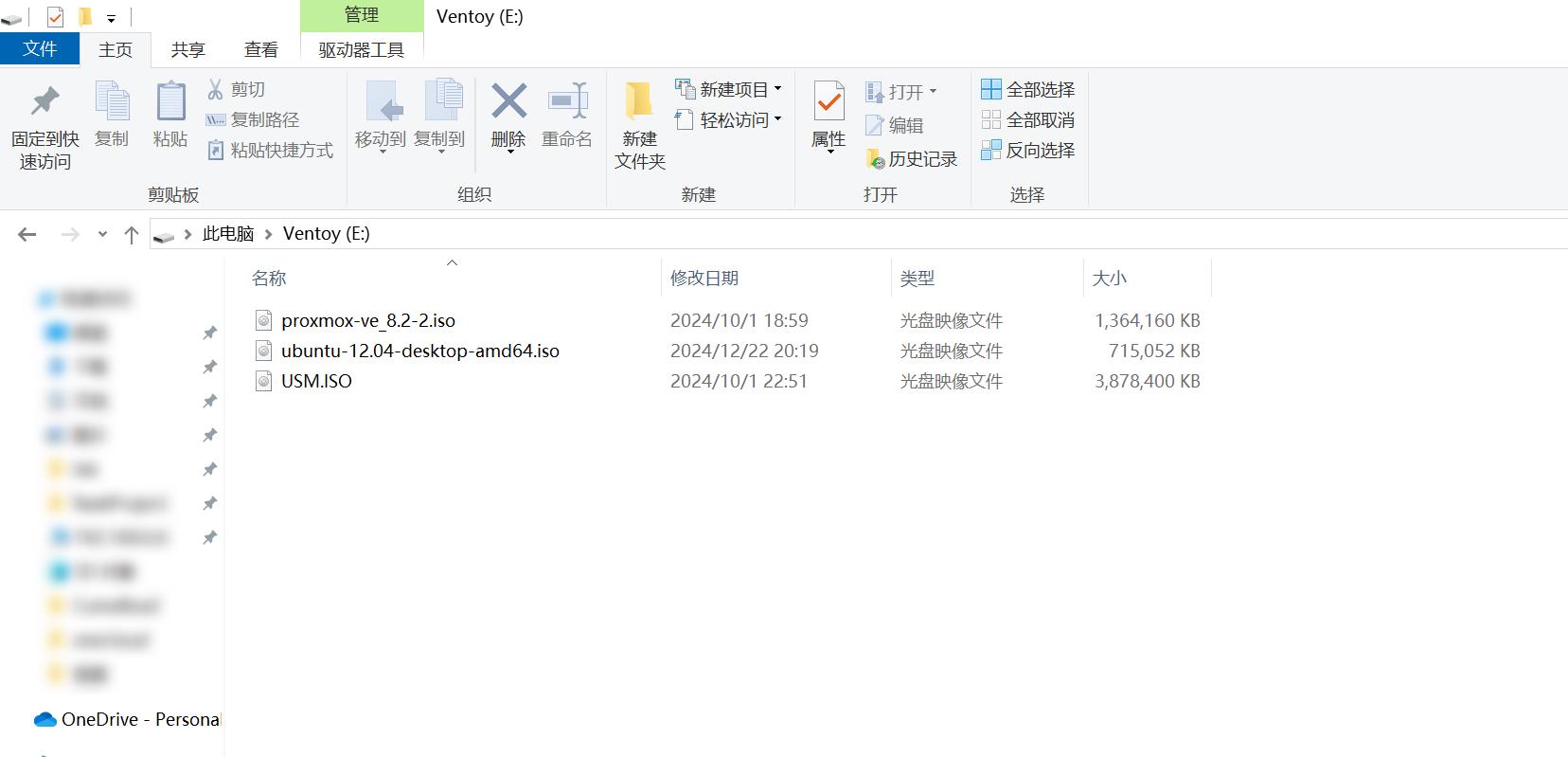Open 历史记录 file history
Viewport: 1568px width, 757px height.
[x=911, y=159]
